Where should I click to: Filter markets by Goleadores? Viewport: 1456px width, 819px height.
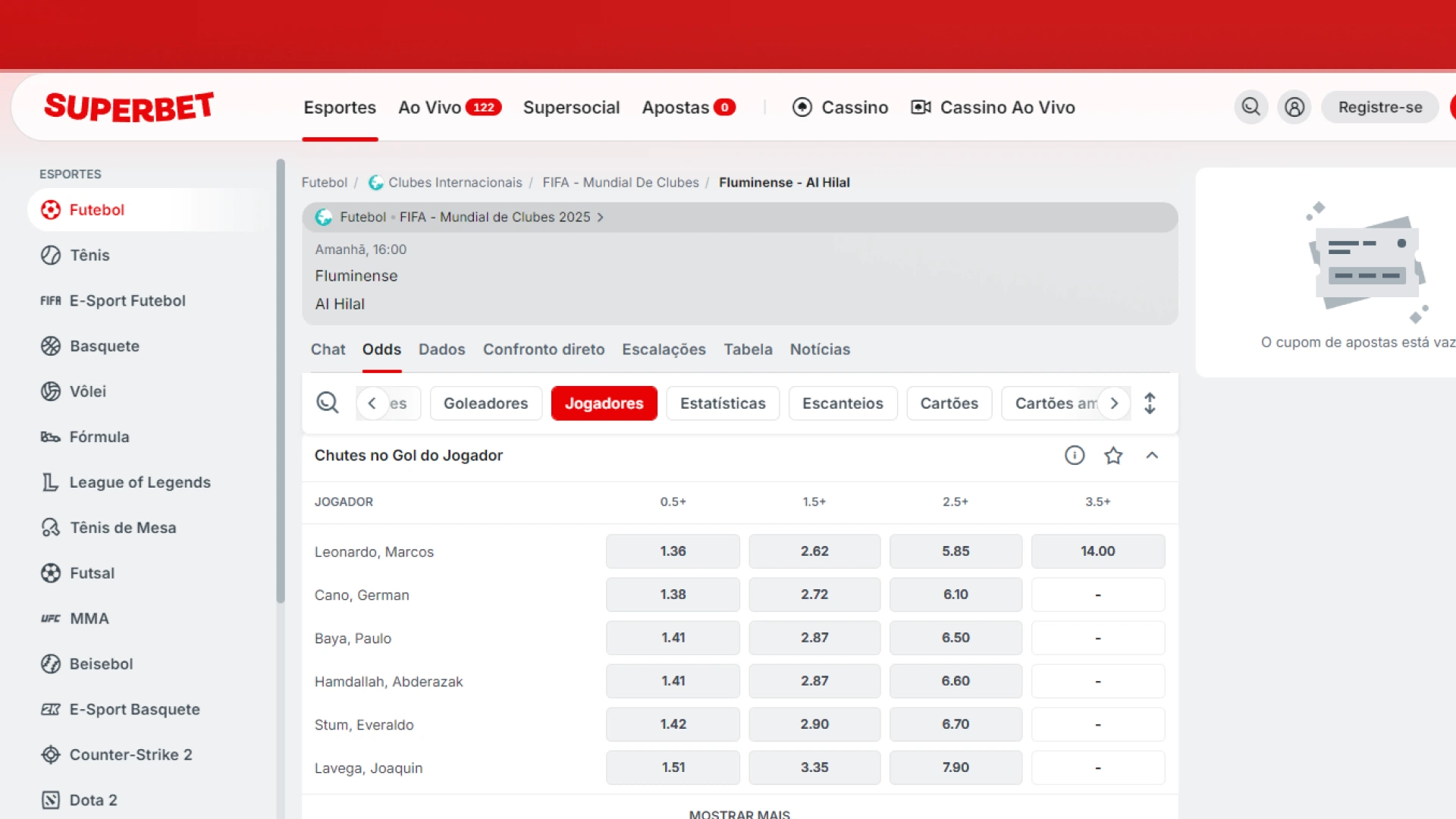(x=485, y=403)
